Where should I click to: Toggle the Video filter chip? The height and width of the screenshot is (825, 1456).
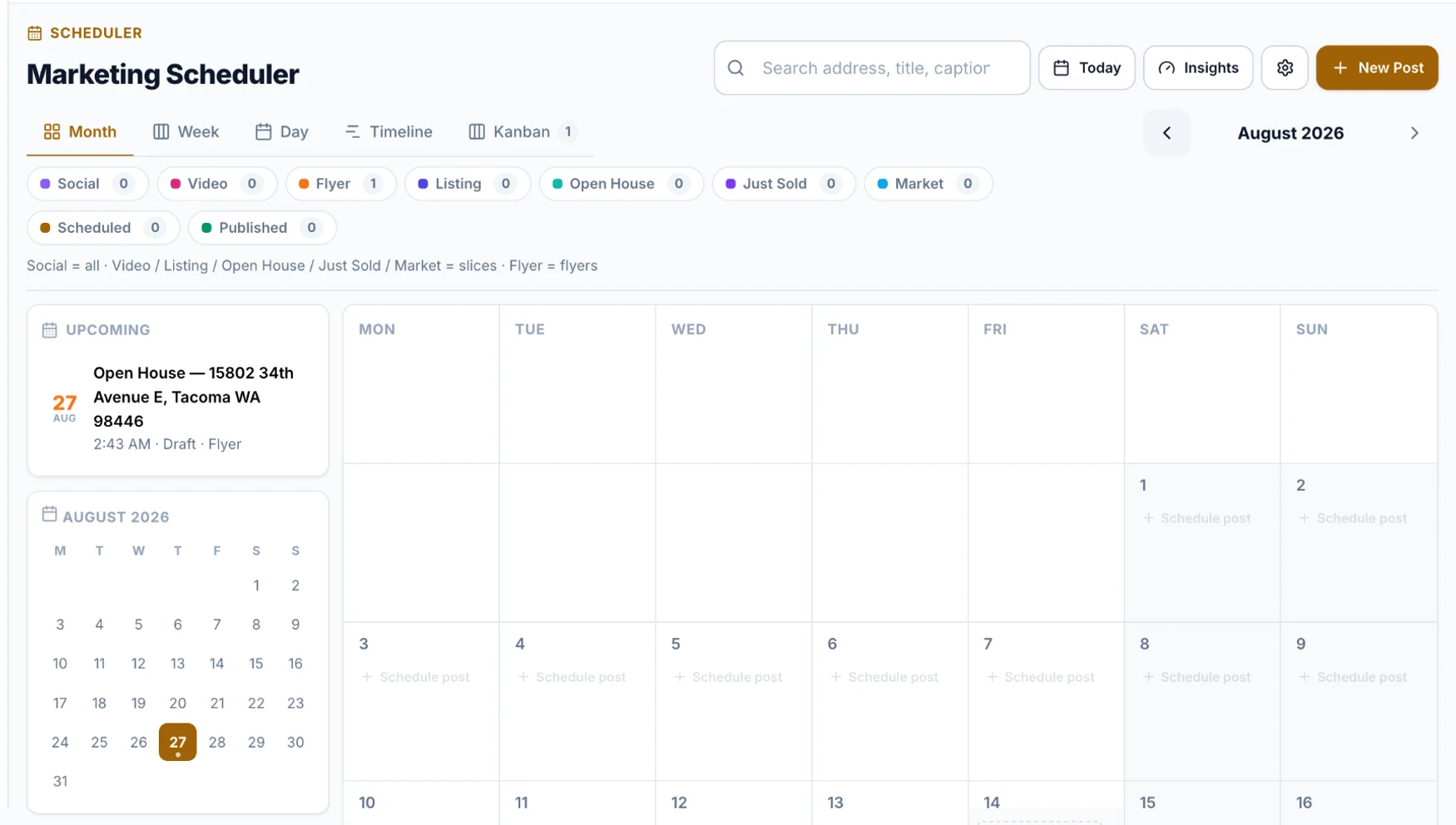[216, 184]
